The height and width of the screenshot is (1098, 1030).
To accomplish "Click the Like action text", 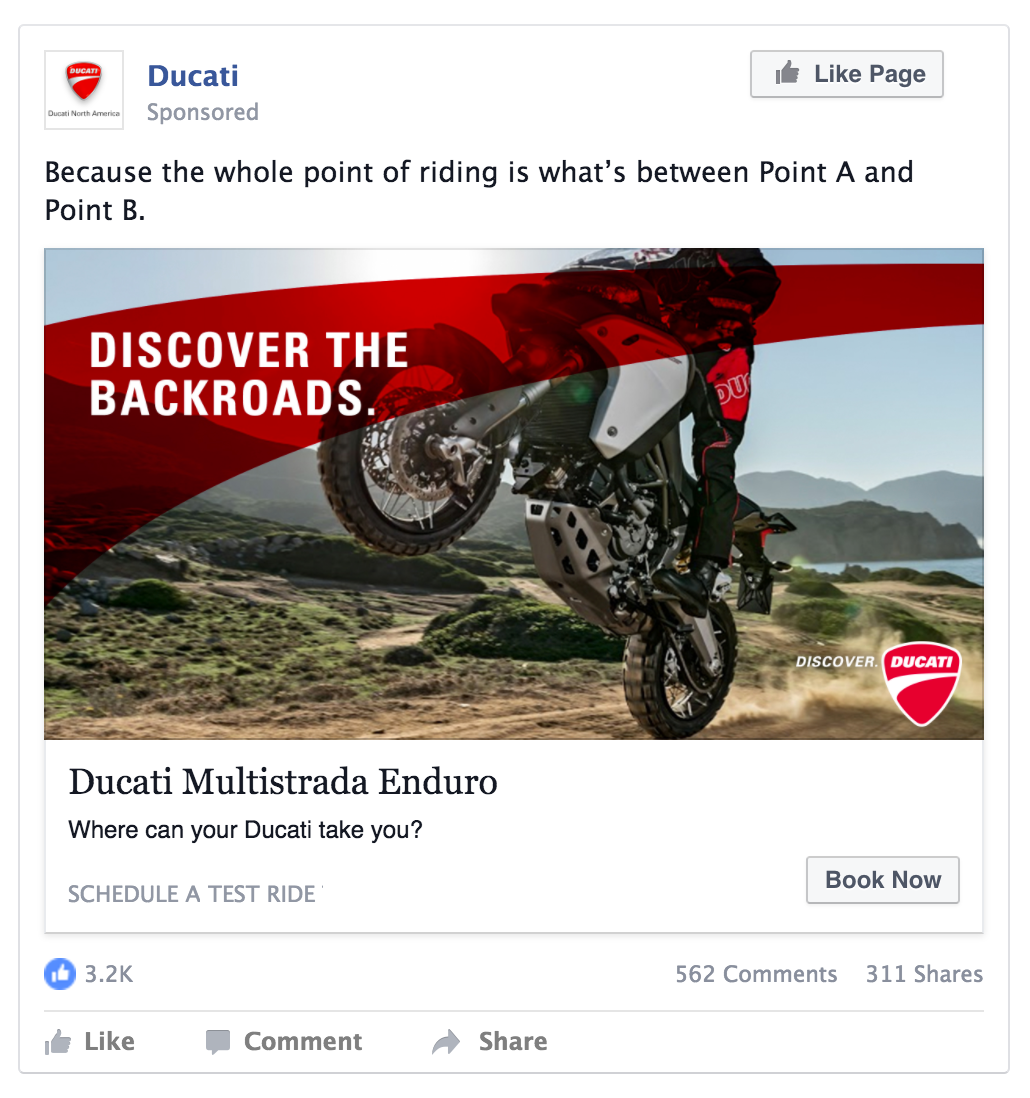I will click(109, 1041).
